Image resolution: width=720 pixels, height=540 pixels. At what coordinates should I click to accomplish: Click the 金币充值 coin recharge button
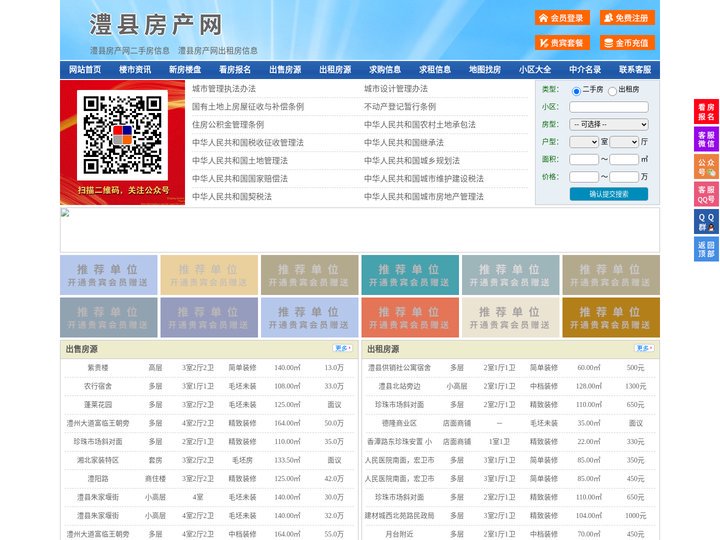click(x=627, y=43)
